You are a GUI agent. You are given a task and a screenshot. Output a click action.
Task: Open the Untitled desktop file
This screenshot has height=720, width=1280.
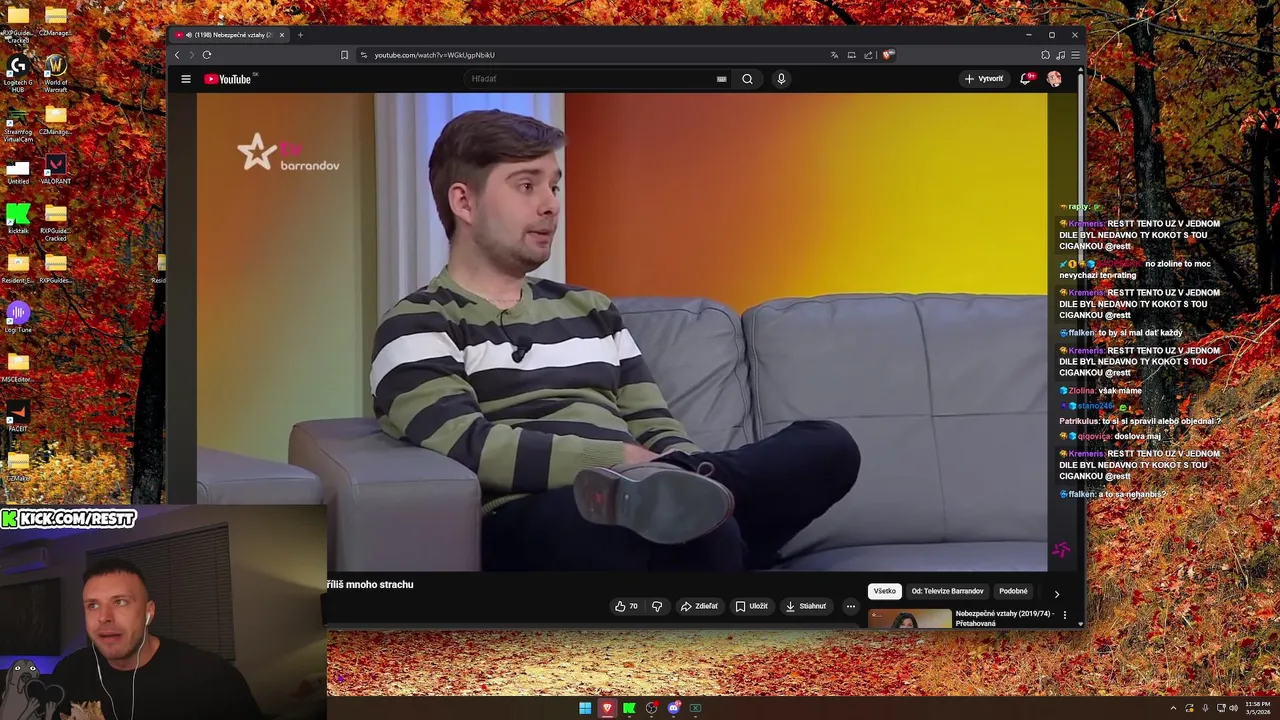[18, 170]
